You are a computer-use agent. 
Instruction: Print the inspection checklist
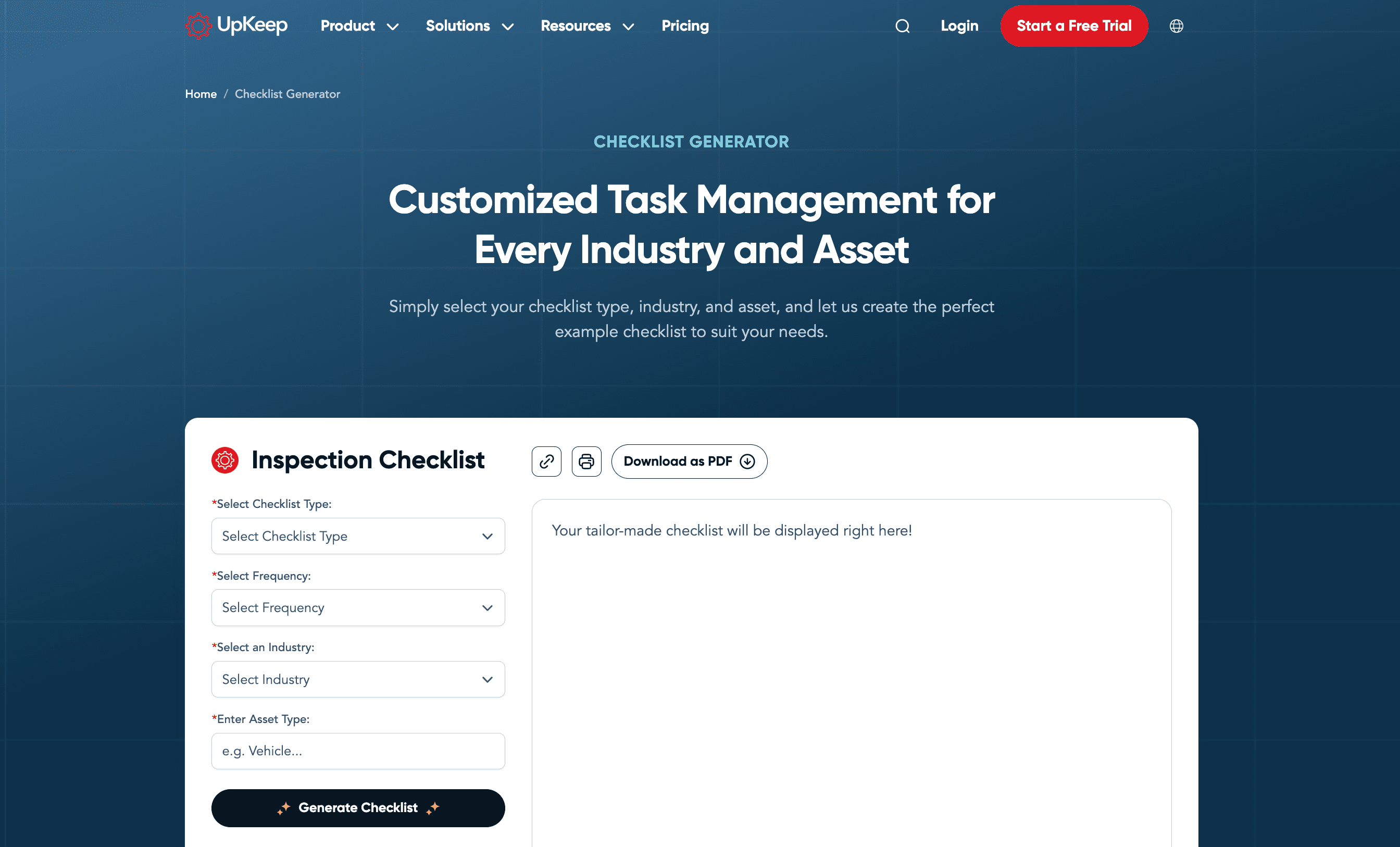pyautogui.click(x=586, y=461)
